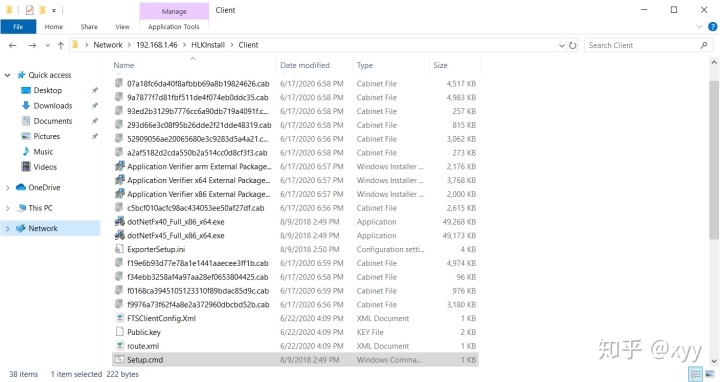The height and width of the screenshot is (382, 720).
Task: Open Pictures in navigation pane
Action: (46, 136)
